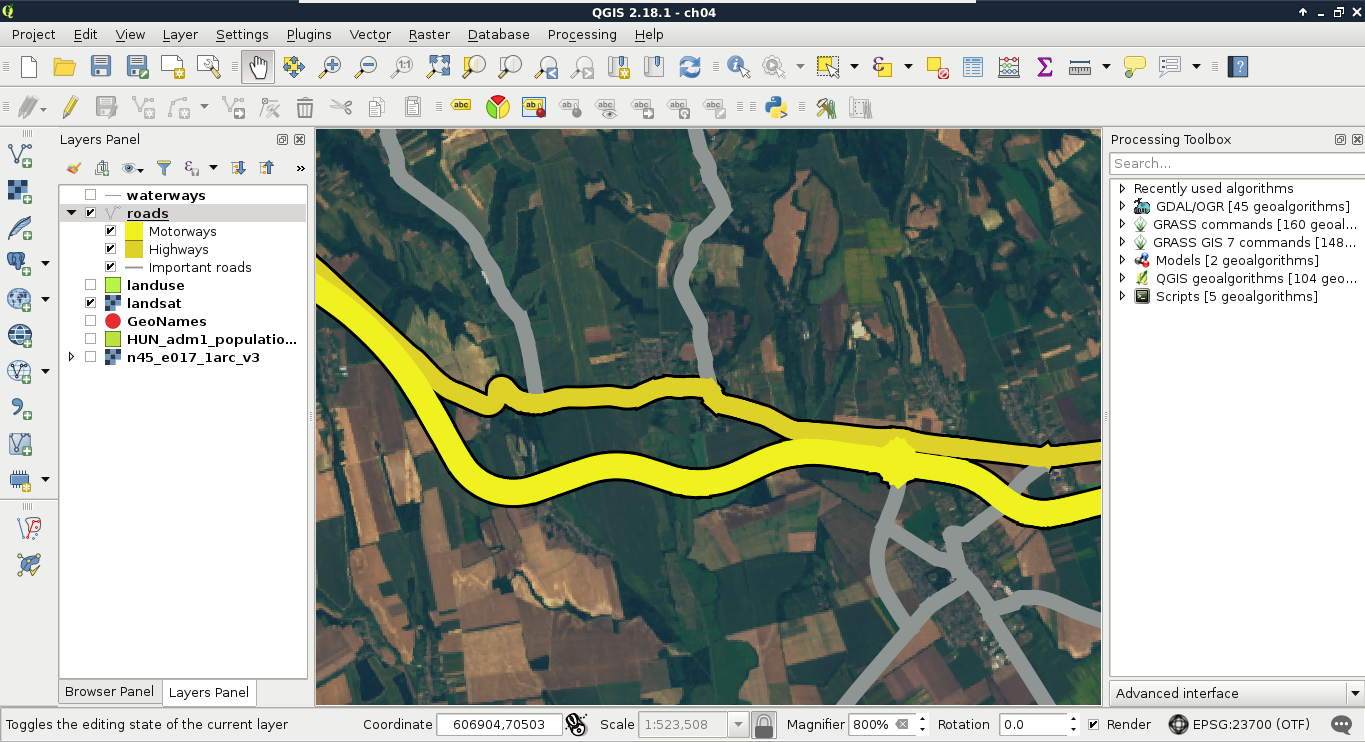Uncheck the landsat layer visibility

tap(91, 303)
